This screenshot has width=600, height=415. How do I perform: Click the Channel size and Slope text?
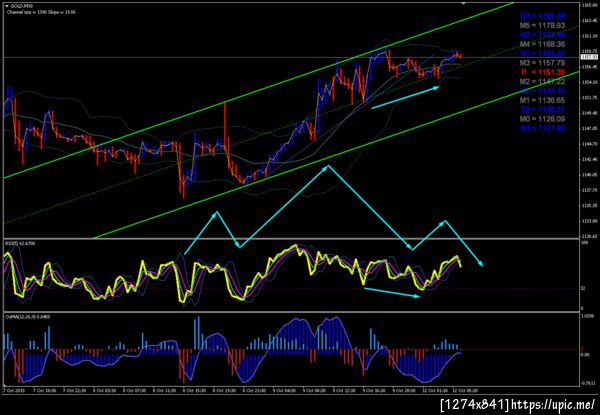[x=41, y=12]
